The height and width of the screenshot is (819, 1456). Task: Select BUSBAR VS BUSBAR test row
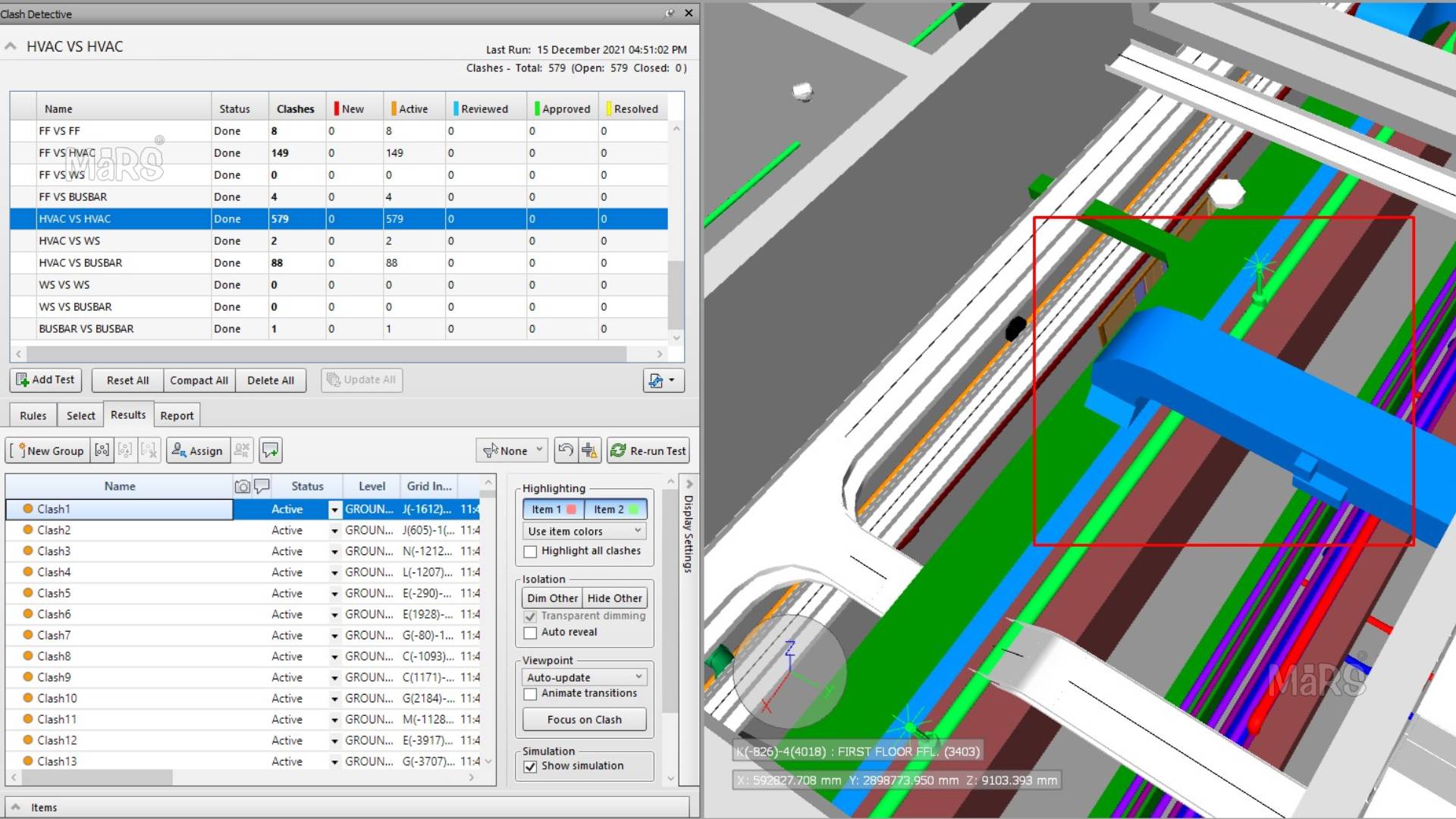[x=339, y=328]
